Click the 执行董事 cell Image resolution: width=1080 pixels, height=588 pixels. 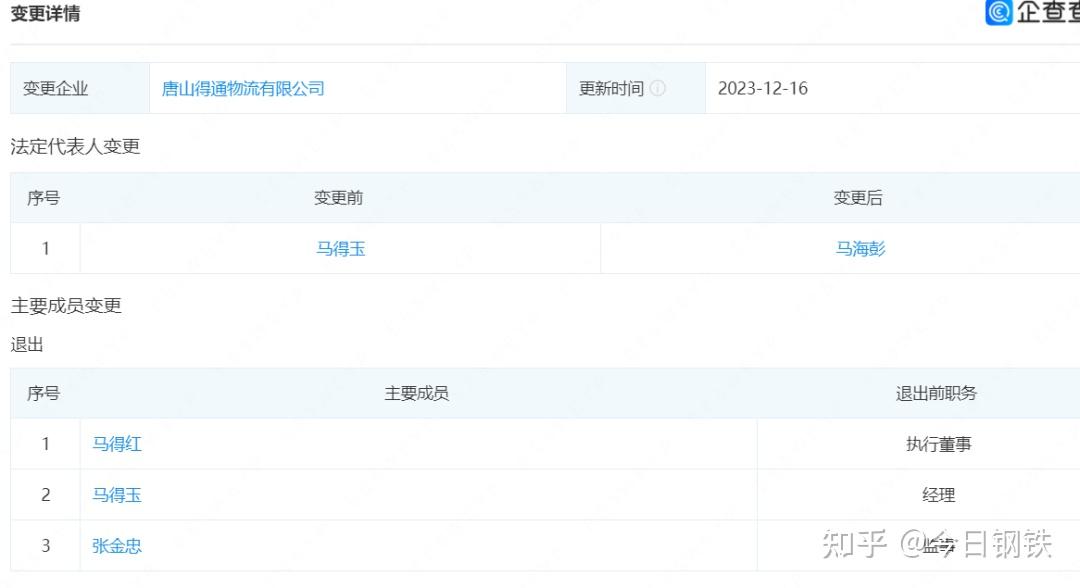coord(939,444)
